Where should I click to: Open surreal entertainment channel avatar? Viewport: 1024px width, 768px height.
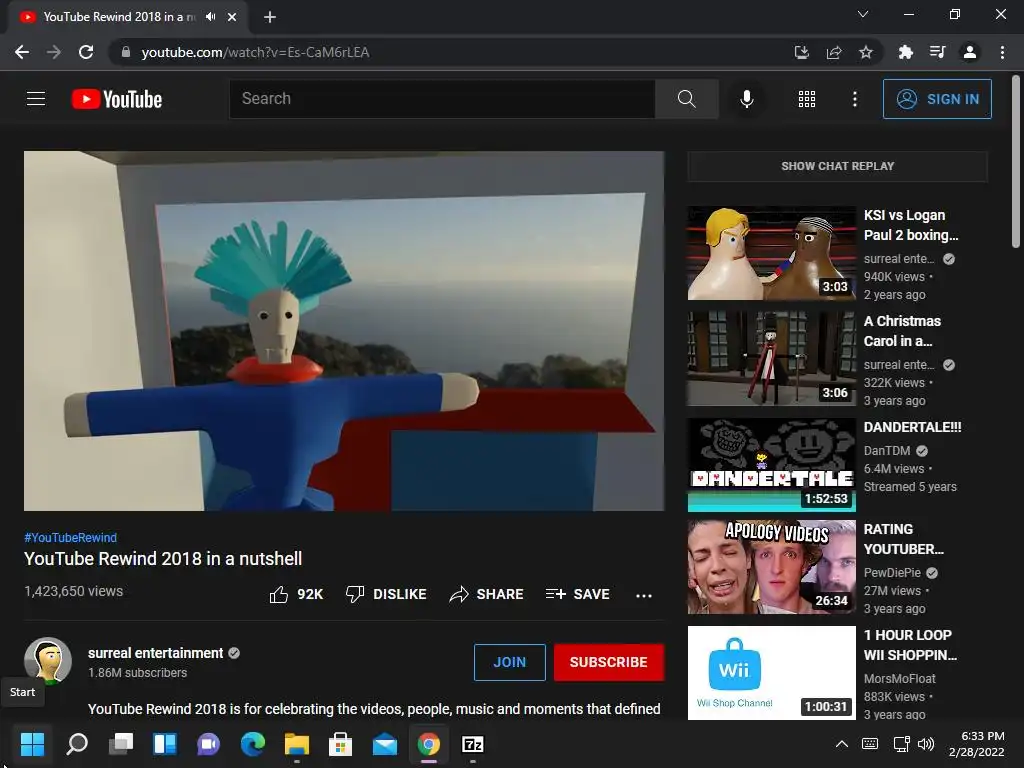point(48,660)
